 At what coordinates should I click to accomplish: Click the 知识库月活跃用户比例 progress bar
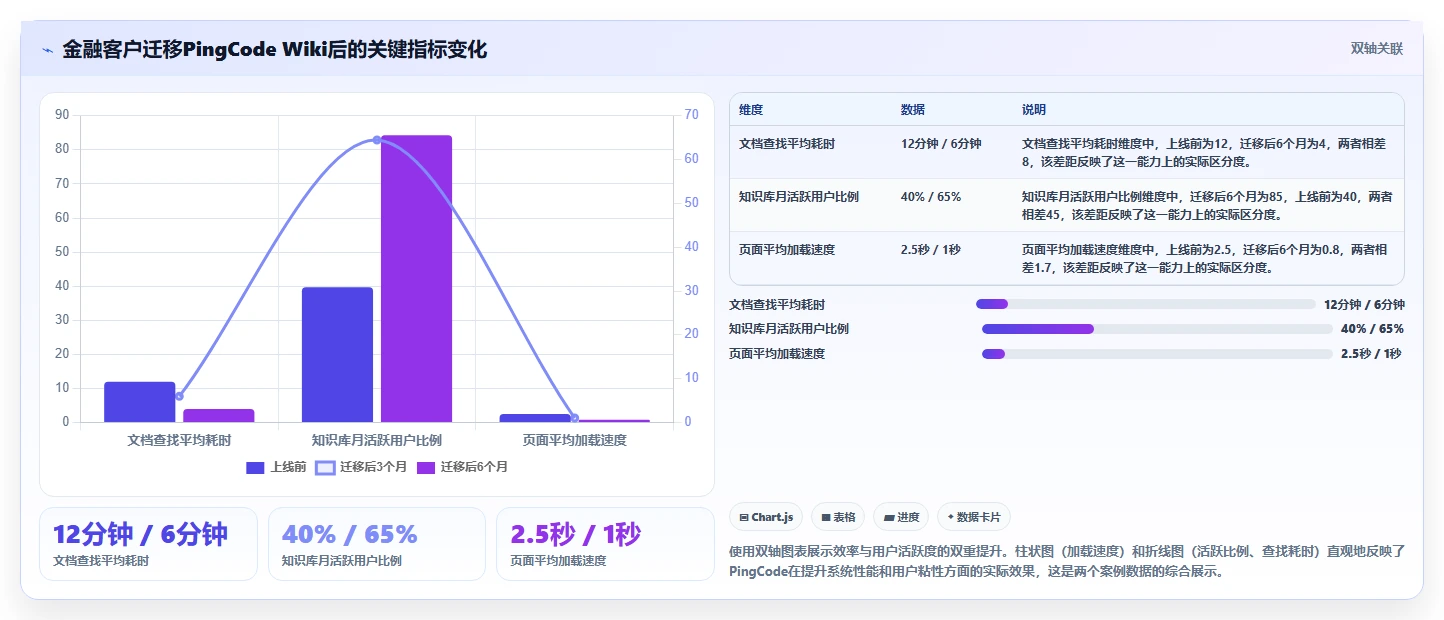tap(1157, 329)
